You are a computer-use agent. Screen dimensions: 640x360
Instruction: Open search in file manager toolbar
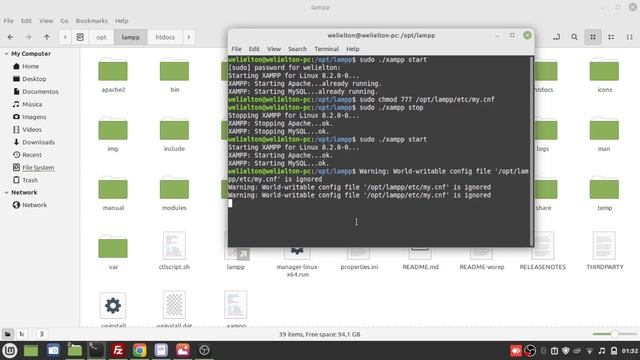574,37
